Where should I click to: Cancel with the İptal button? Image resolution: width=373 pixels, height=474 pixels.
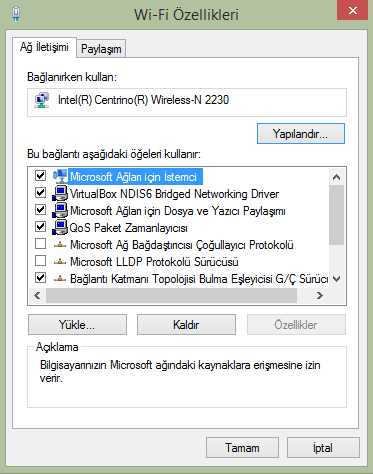coord(323,448)
